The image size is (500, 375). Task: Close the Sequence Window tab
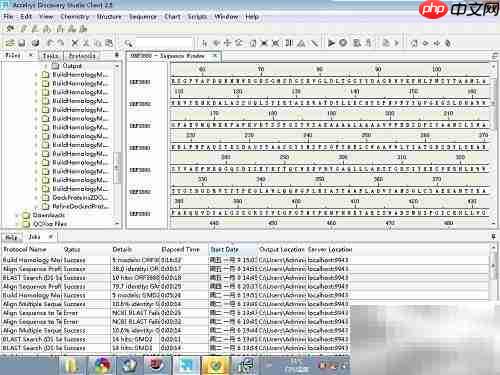click(x=215, y=56)
